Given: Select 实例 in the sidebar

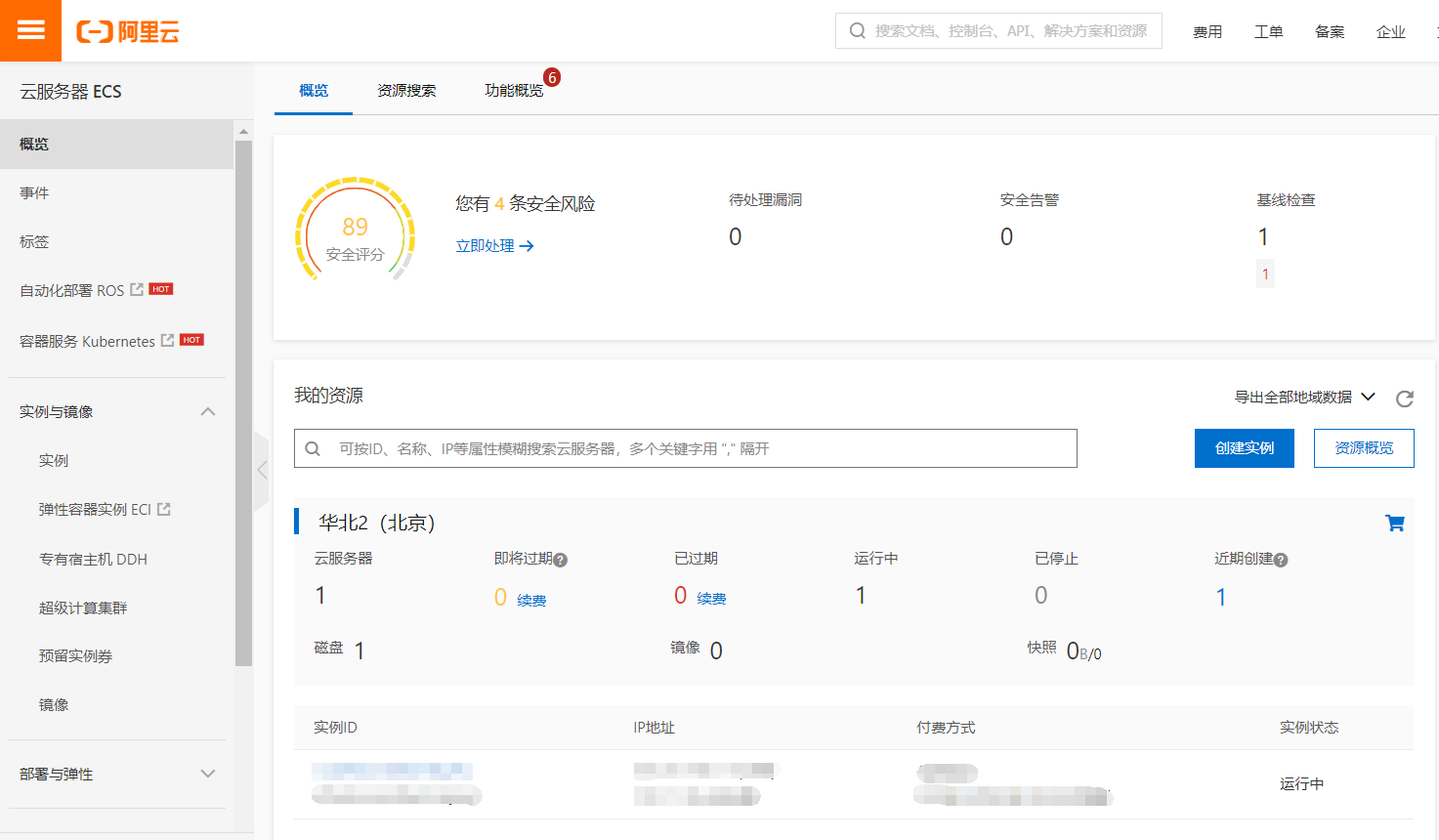Looking at the screenshot, I should pyautogui.click(x=54, y=460).
